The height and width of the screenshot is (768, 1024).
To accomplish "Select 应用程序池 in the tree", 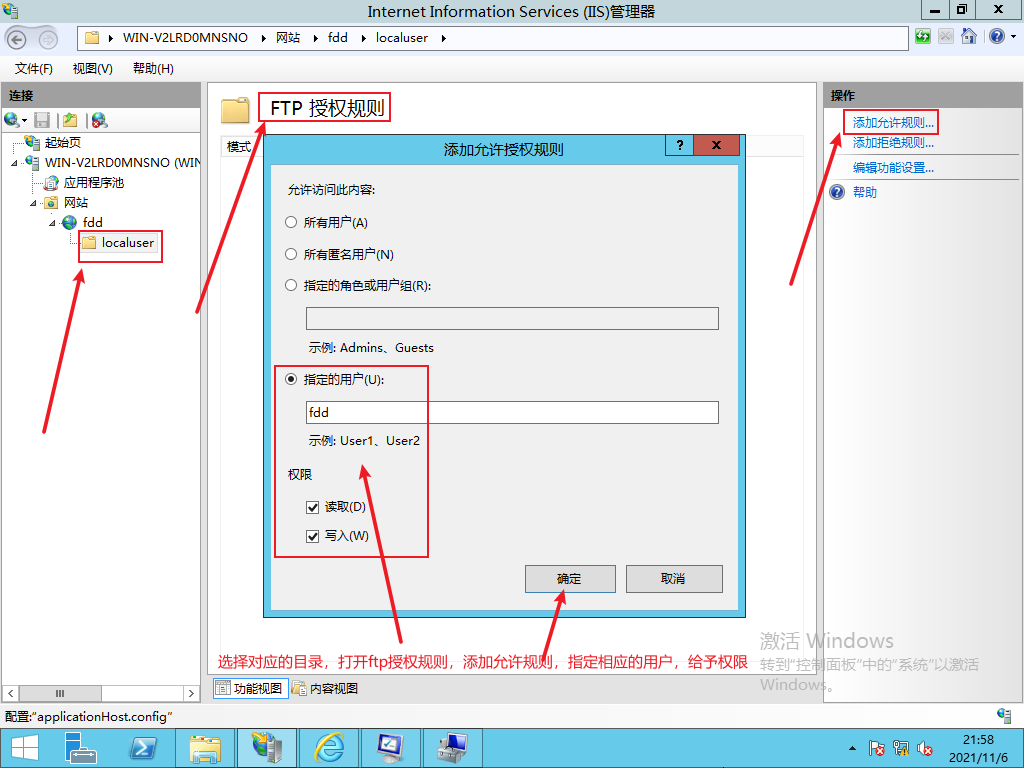I will point(93,183).
